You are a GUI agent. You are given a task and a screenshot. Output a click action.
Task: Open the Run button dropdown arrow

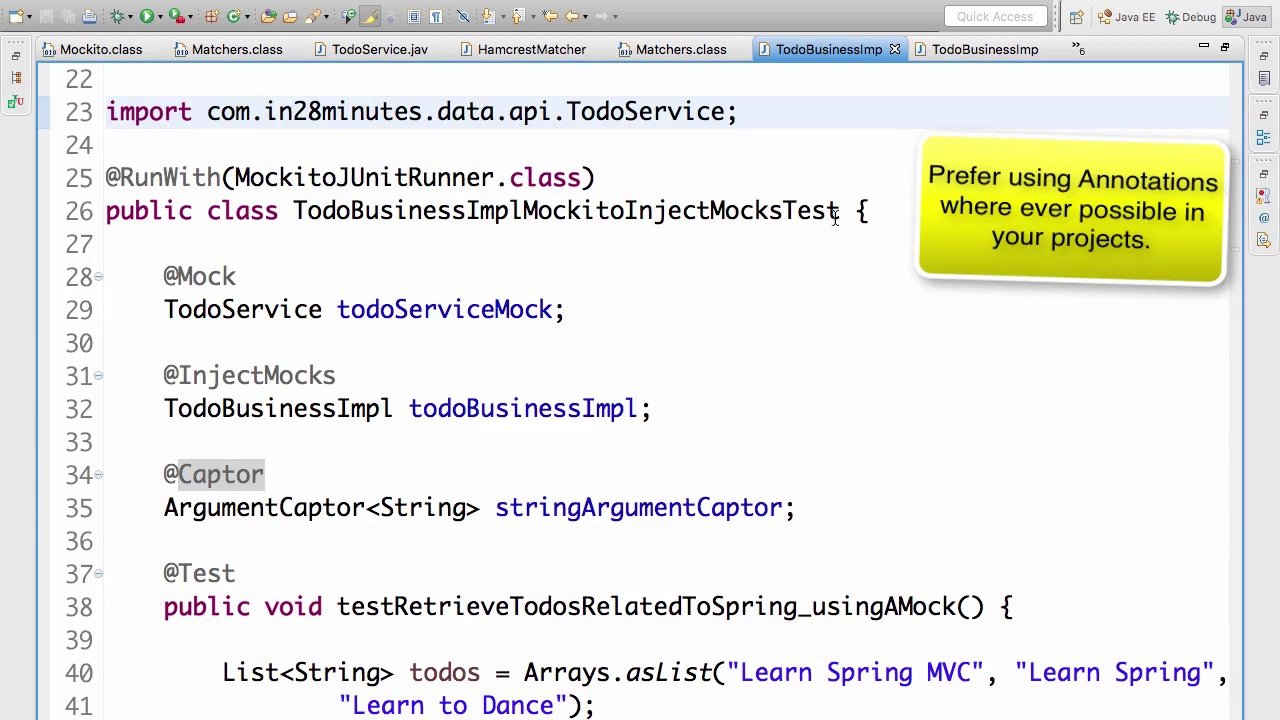160,16
